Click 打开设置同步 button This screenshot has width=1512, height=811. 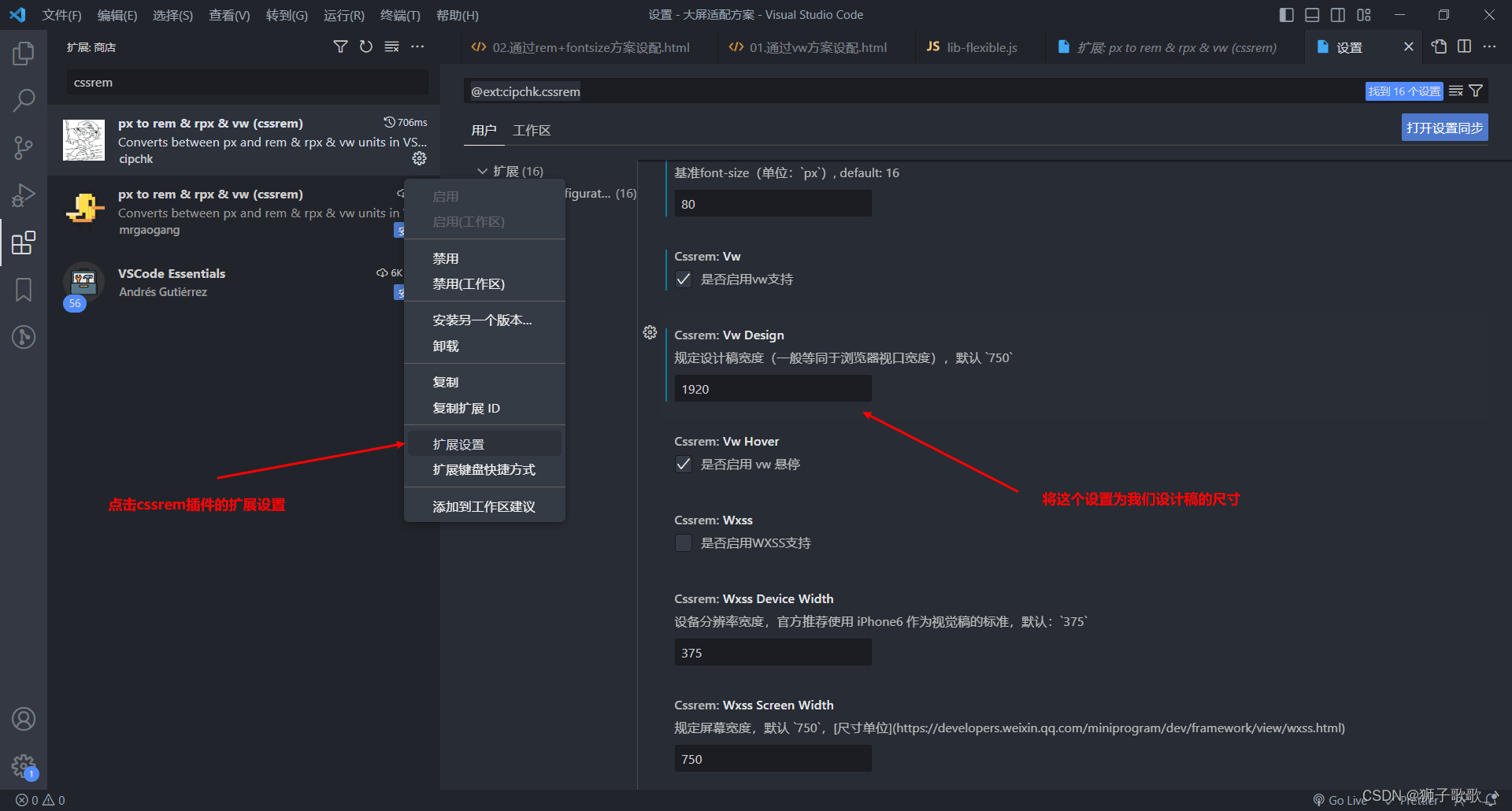click(1444, 128)
